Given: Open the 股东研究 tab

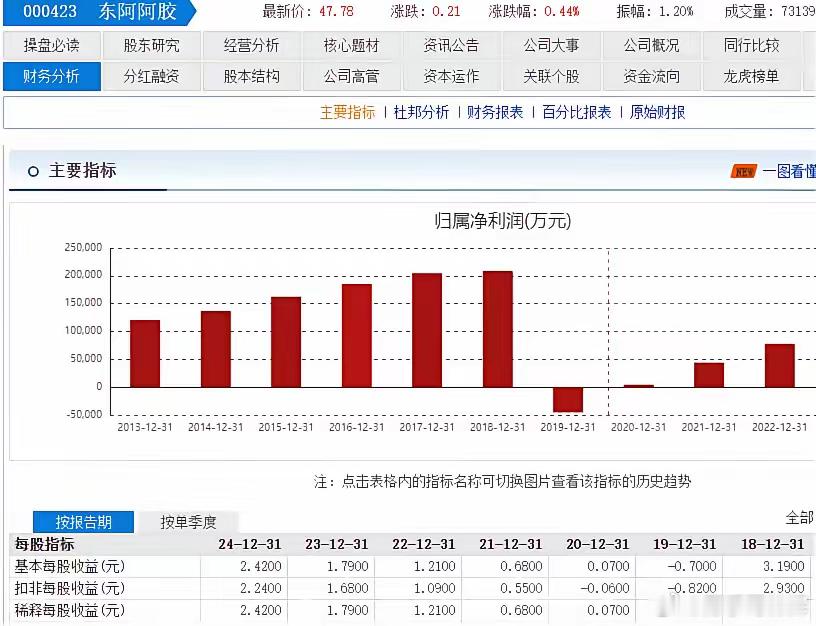Looking at the screenshot, I should click(x=151, y=46).
